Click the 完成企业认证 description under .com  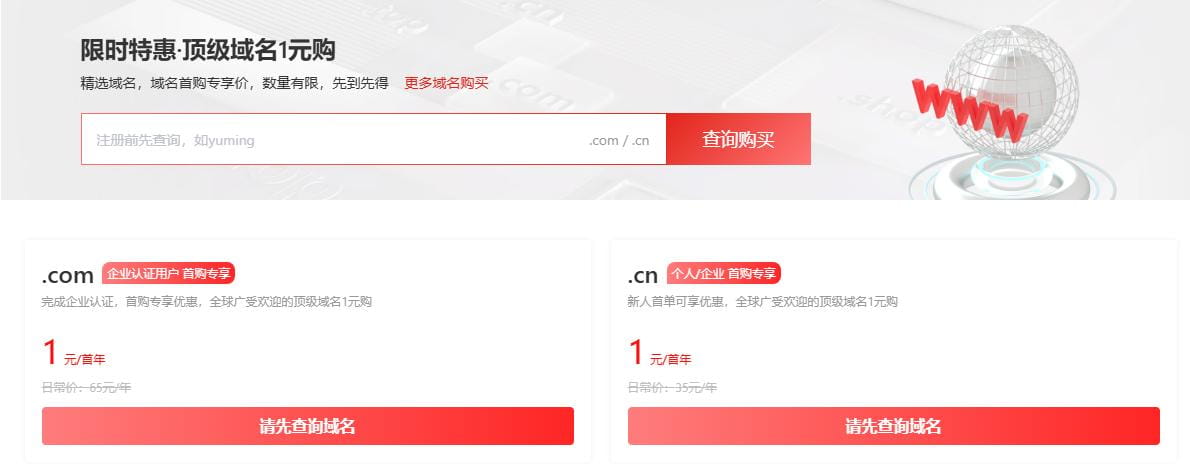[x=206, y=301]
